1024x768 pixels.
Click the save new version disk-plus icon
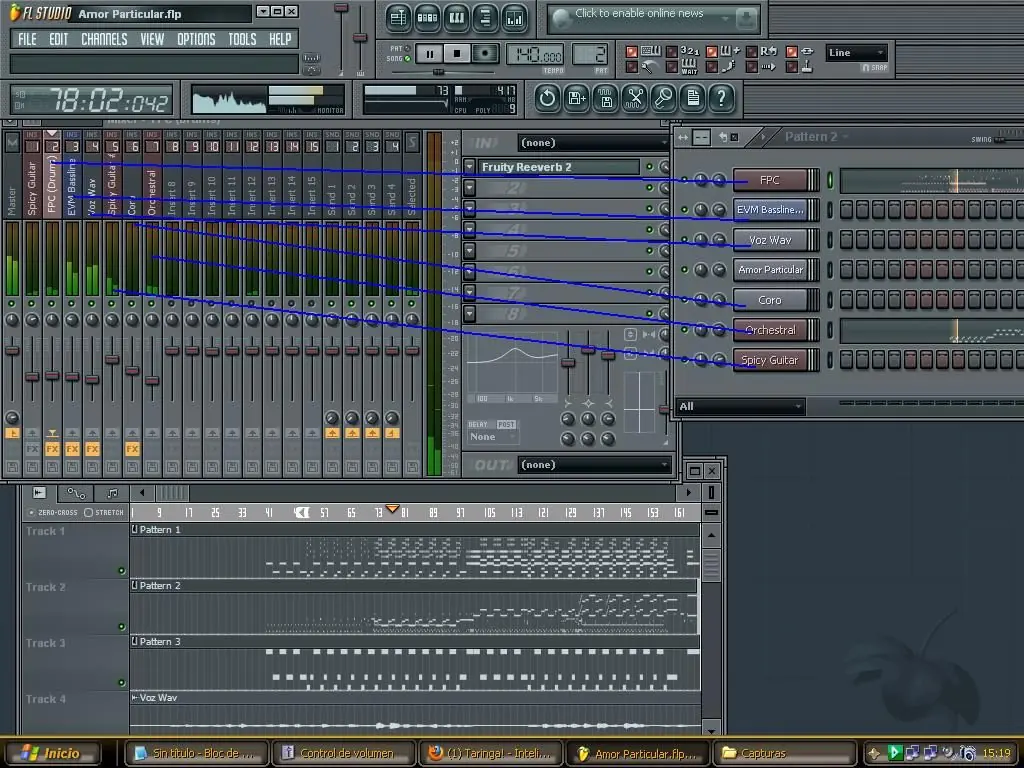coord(577,99)
